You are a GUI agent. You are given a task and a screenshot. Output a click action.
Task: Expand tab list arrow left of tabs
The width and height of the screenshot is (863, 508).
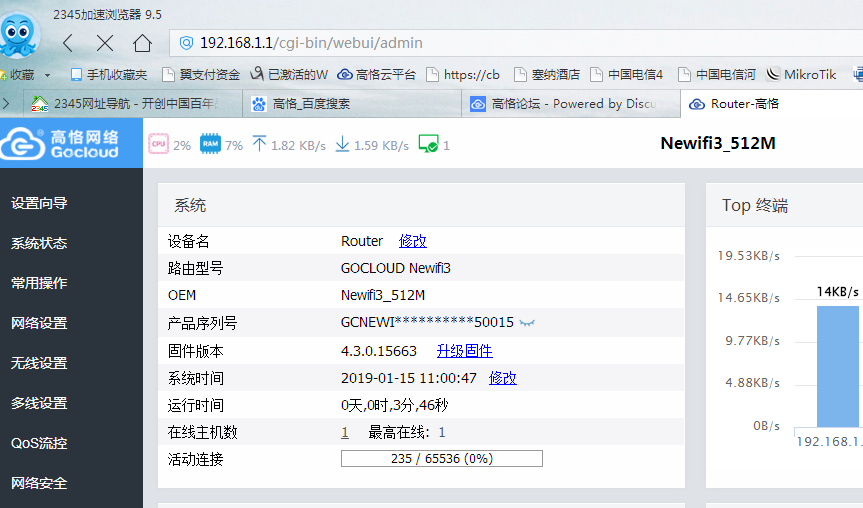click(7, 103)
